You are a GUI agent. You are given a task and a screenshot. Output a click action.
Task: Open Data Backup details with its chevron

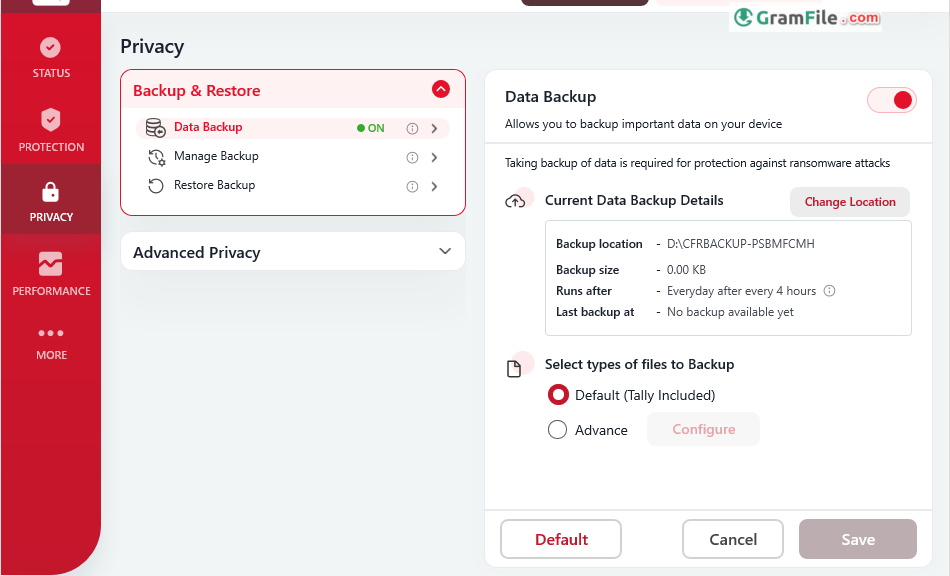pyautogui.click(x=433, y=128)
